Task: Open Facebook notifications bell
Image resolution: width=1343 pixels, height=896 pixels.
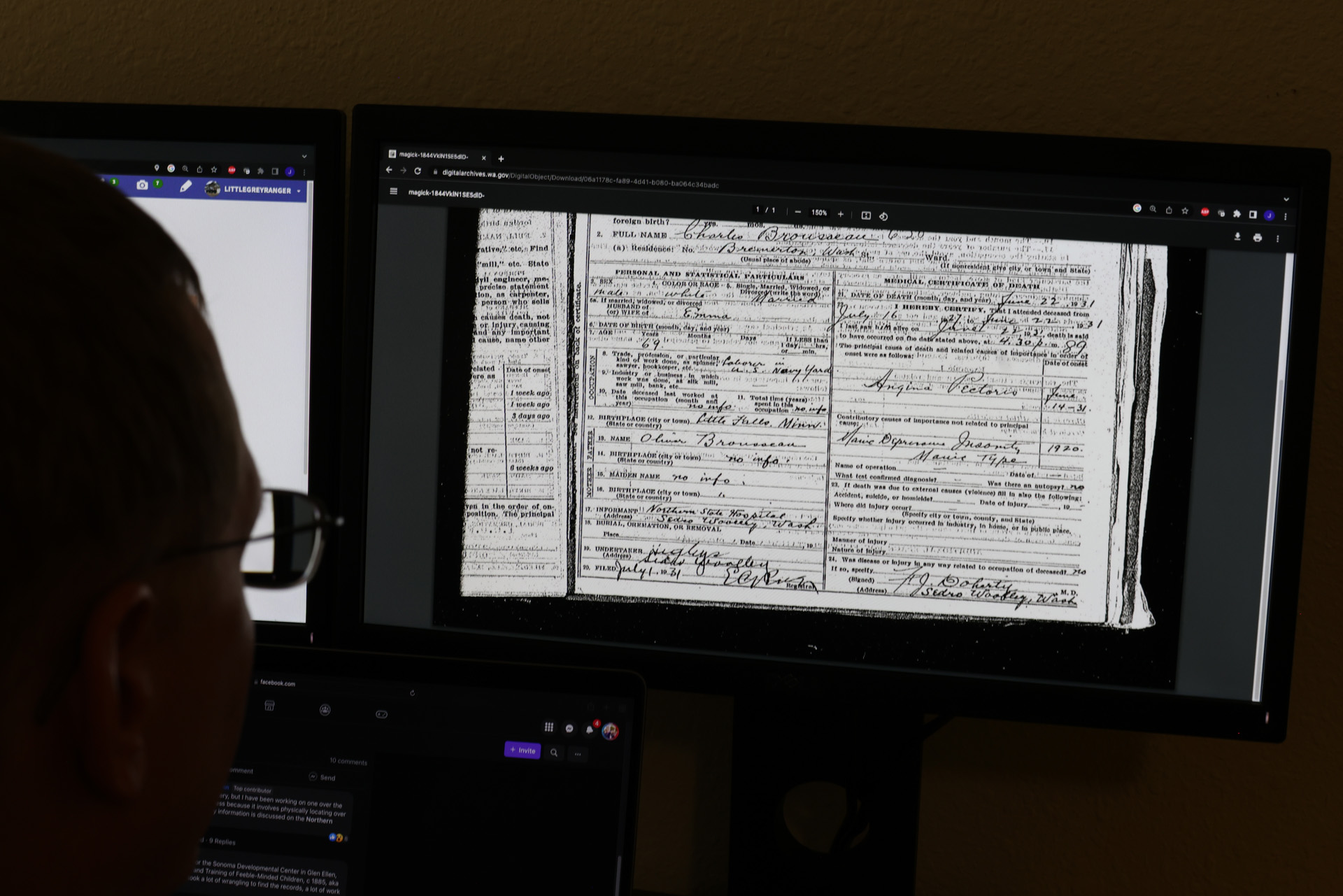Action: 589,730
